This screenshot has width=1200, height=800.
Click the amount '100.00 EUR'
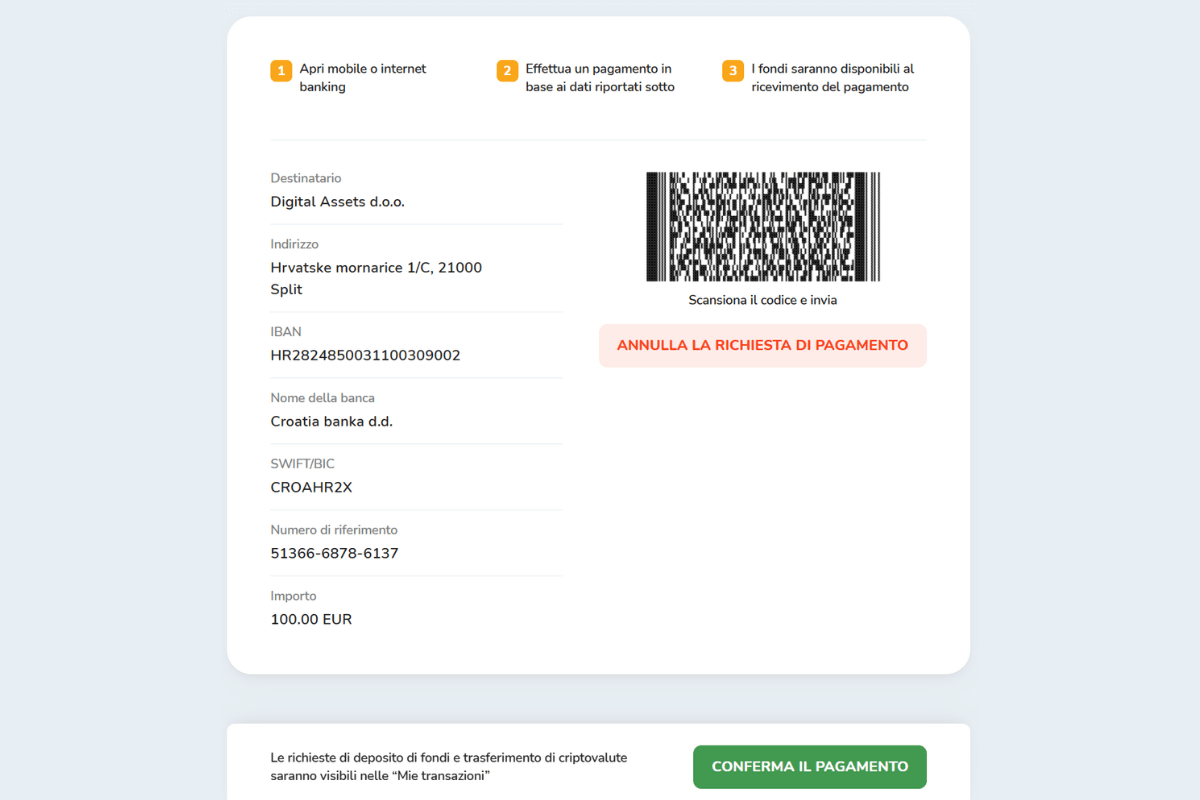[311, 619]
